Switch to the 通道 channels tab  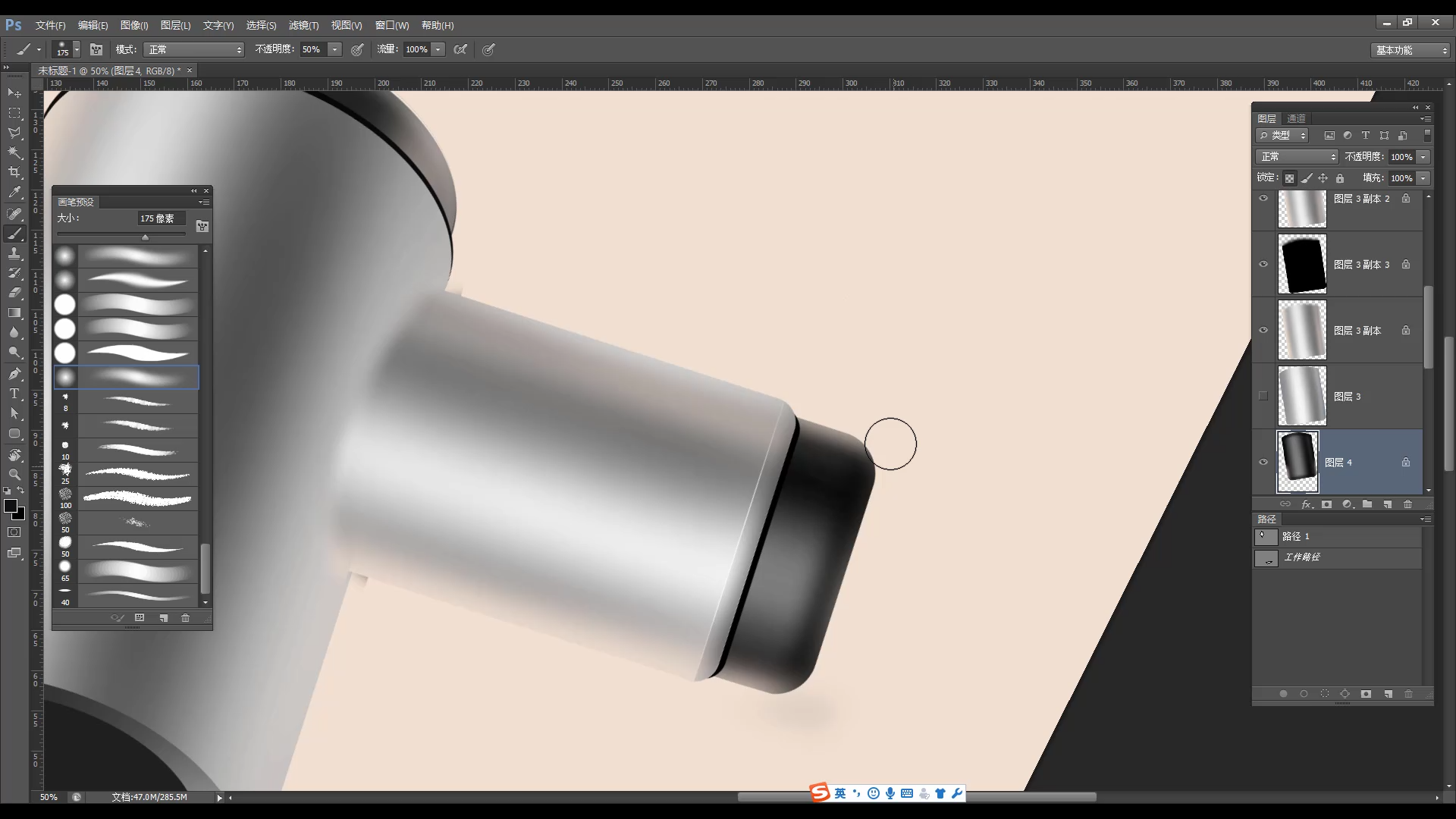(1297, 118)
